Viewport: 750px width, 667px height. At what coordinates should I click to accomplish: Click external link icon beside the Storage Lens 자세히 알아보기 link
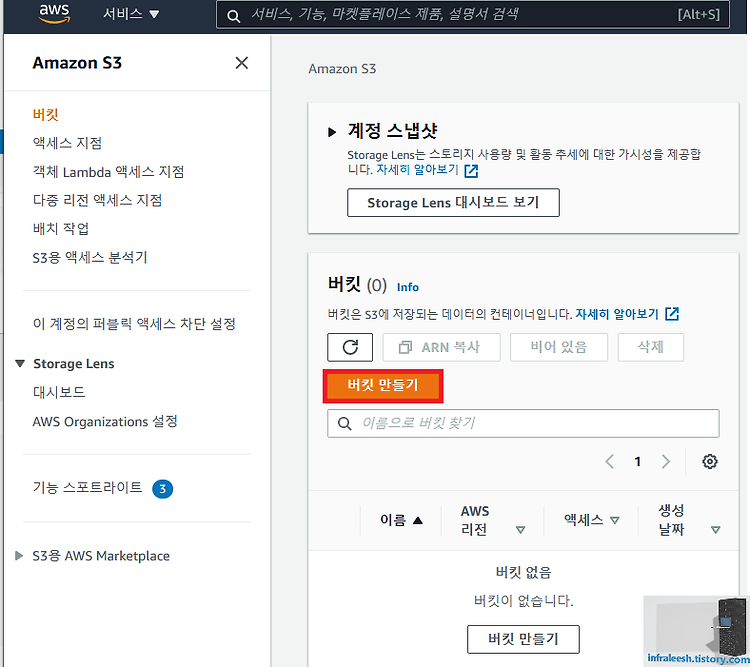(x=471, y=171)
